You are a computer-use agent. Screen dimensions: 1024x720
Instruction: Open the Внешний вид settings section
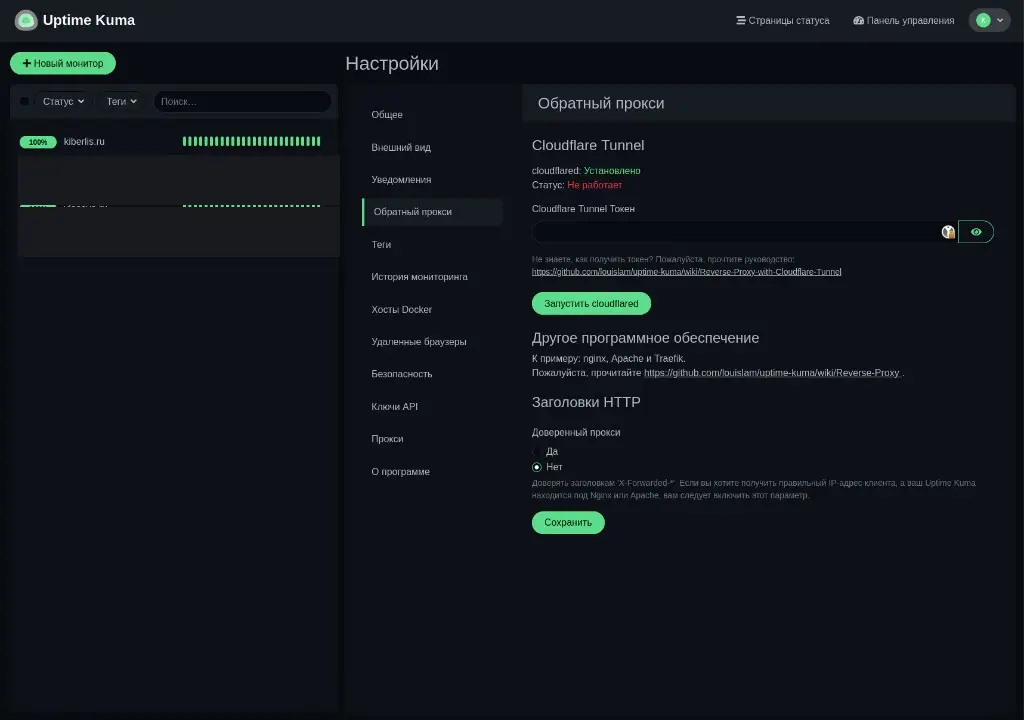tap(432, 147)
